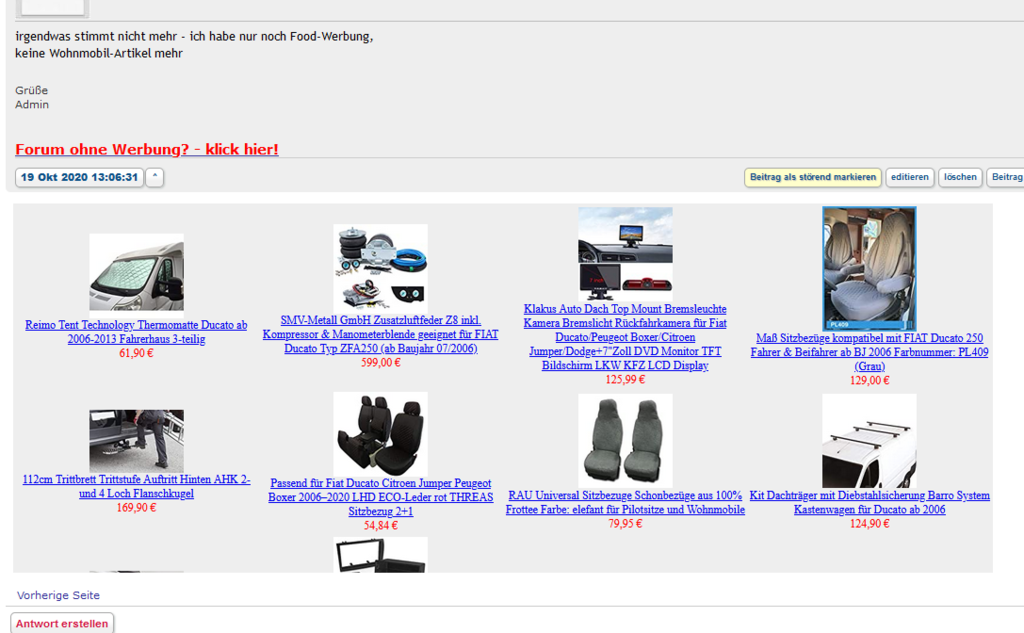Click the 124,90 € price text

click(x=869, y=523)
